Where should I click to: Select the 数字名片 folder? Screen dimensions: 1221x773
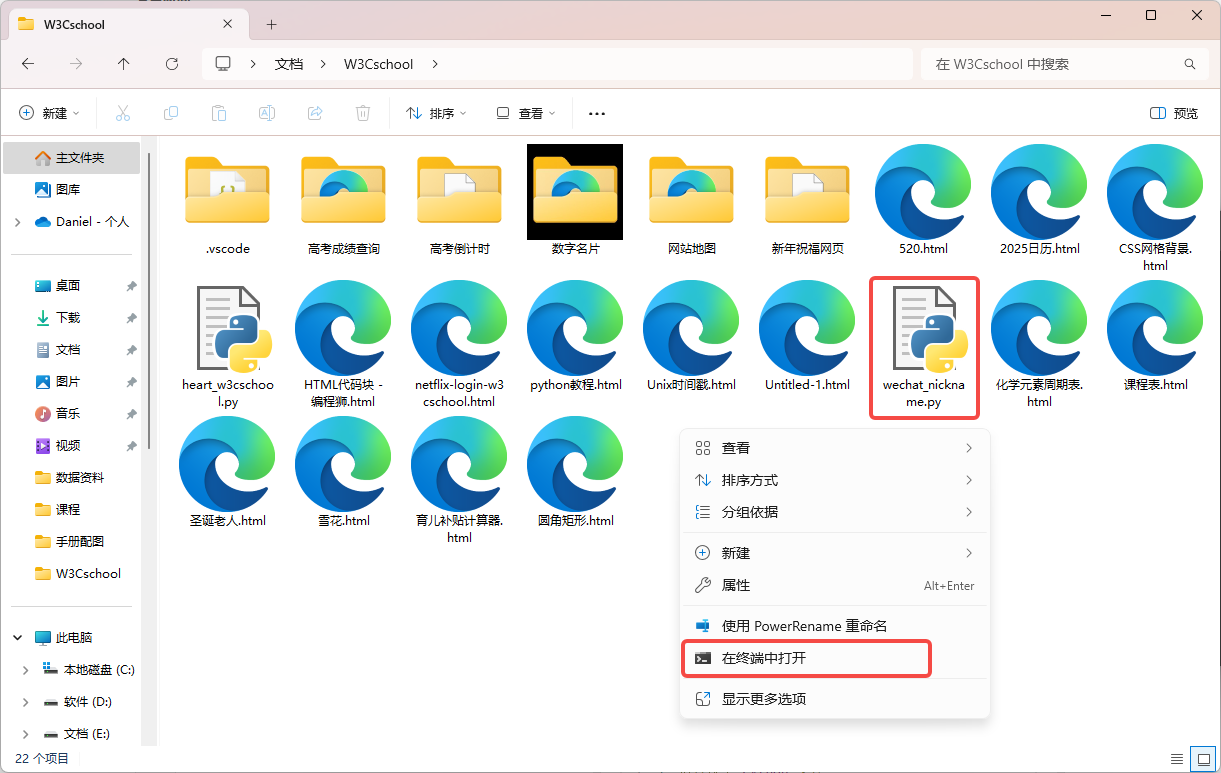coord(575,200)
